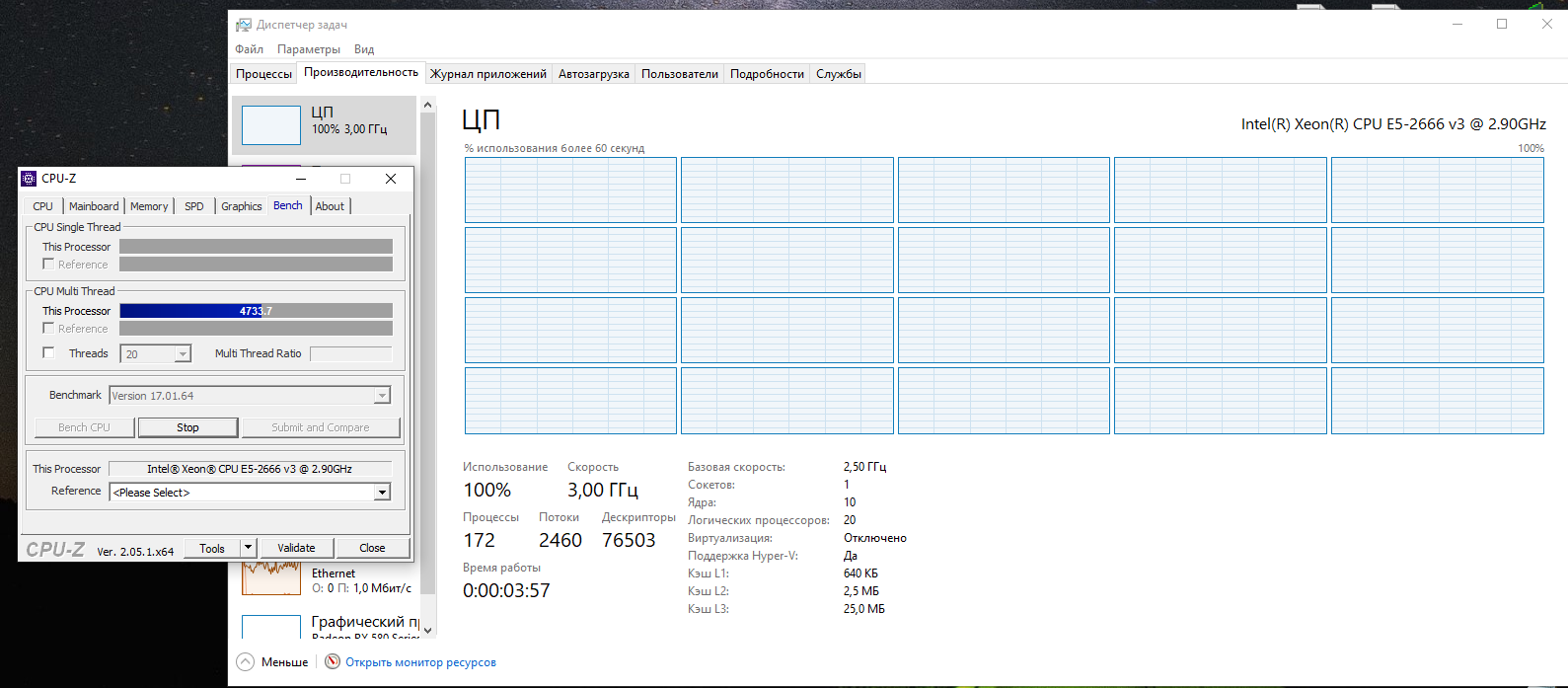Screen dimensions: 1568x688
Task: Click the Submit and Compare button
Action: click(321, 427)
